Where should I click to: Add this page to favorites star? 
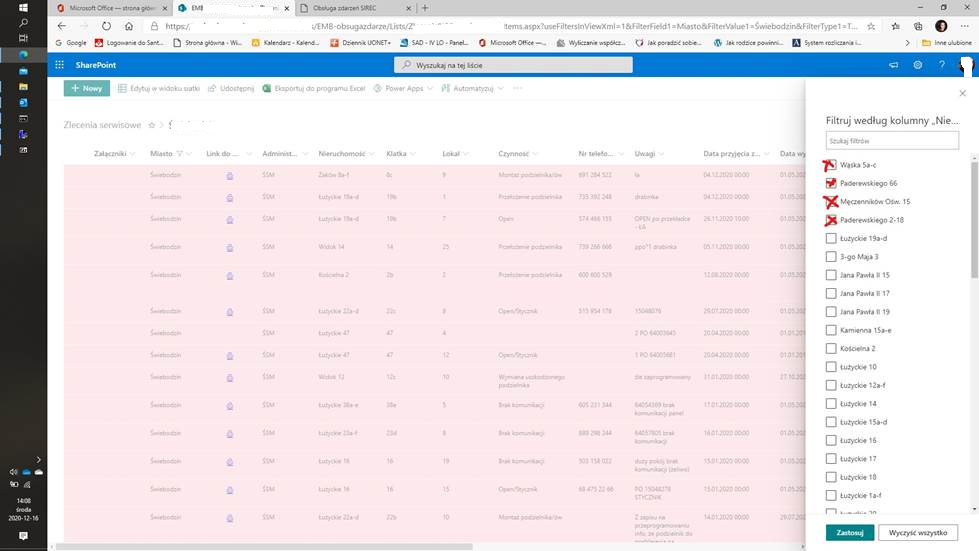(871, 26)
